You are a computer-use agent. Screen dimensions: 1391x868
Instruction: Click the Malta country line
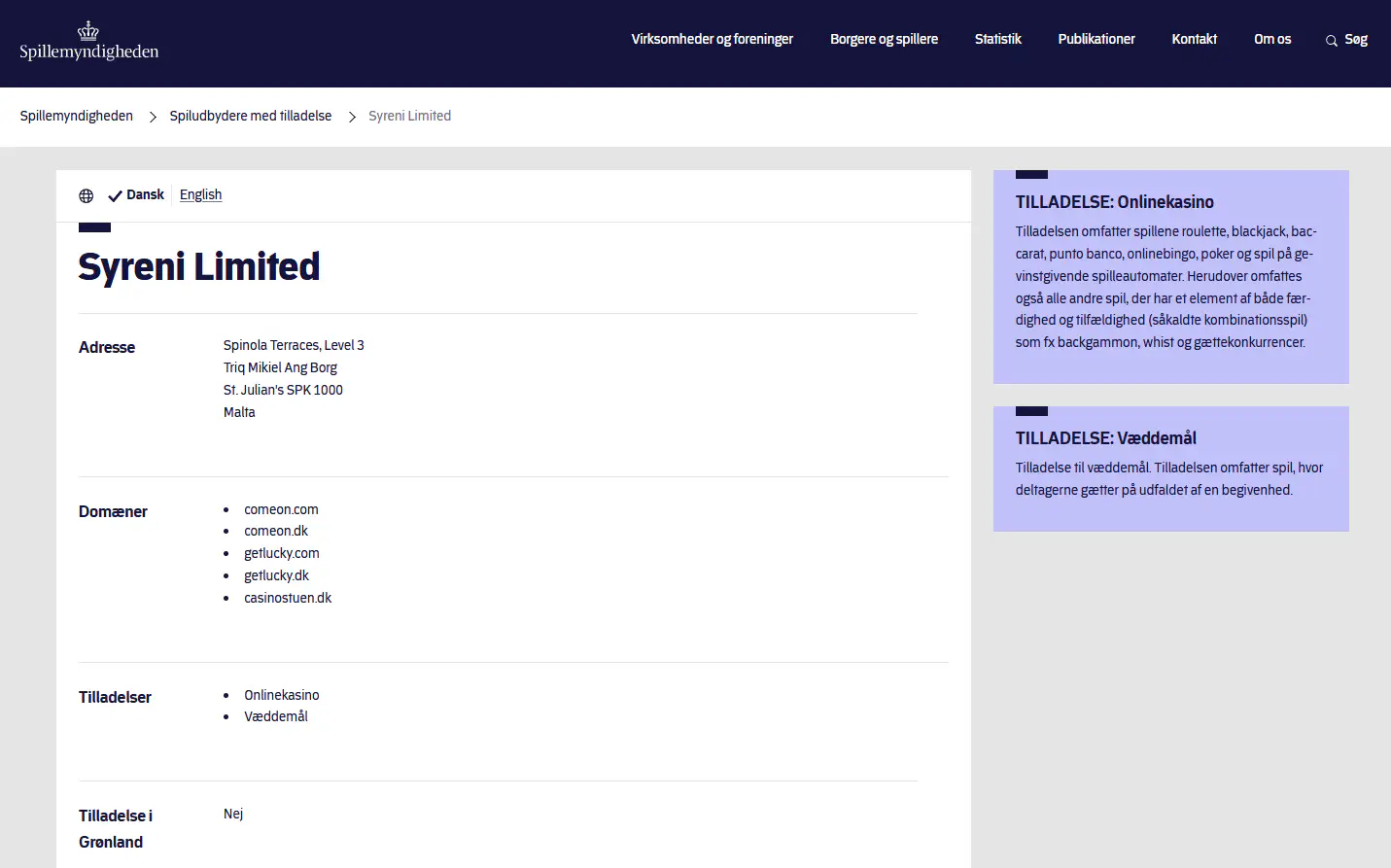pyautogui.click(x=239, y=412)
